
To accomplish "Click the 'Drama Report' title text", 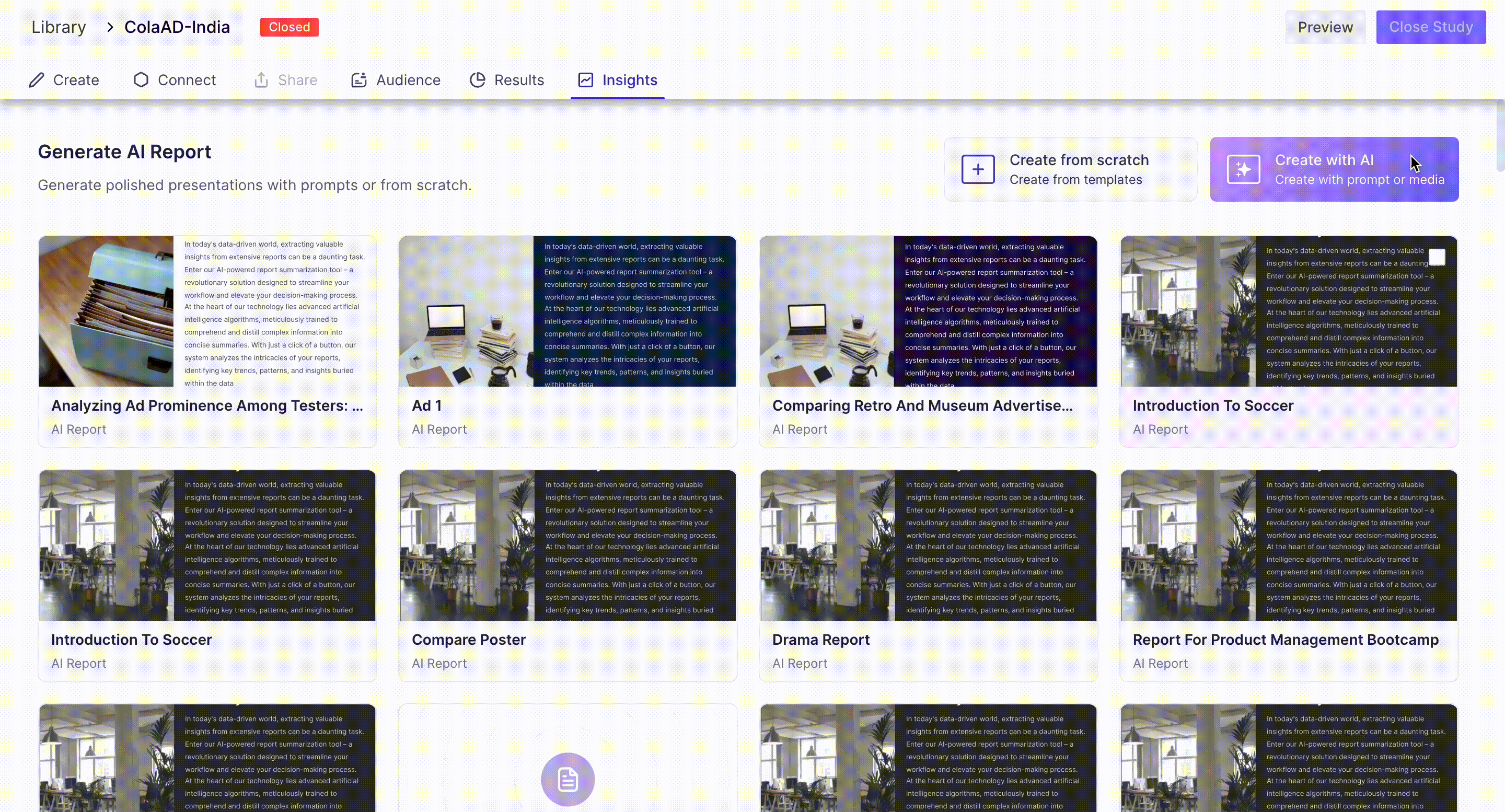I will coord(821,640).
